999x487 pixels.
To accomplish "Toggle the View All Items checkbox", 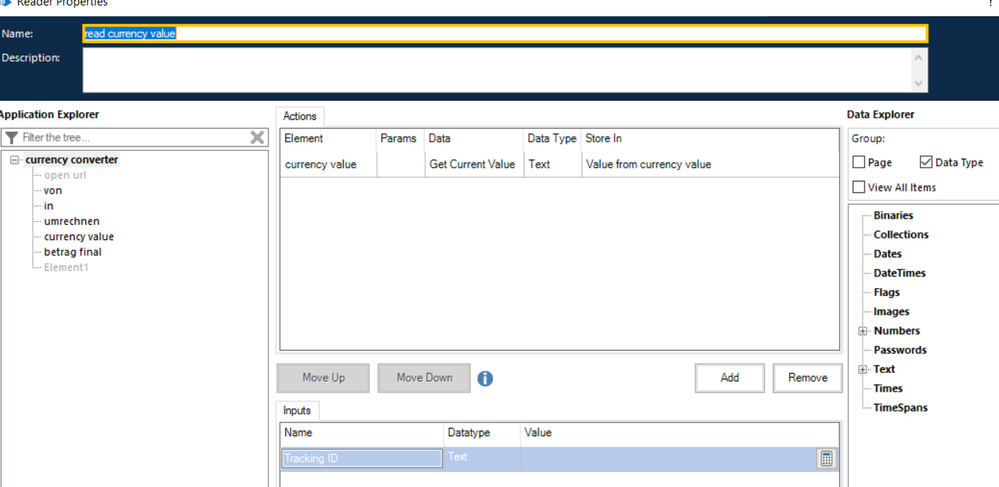I will pyautogui.click(x=859, y=187).
